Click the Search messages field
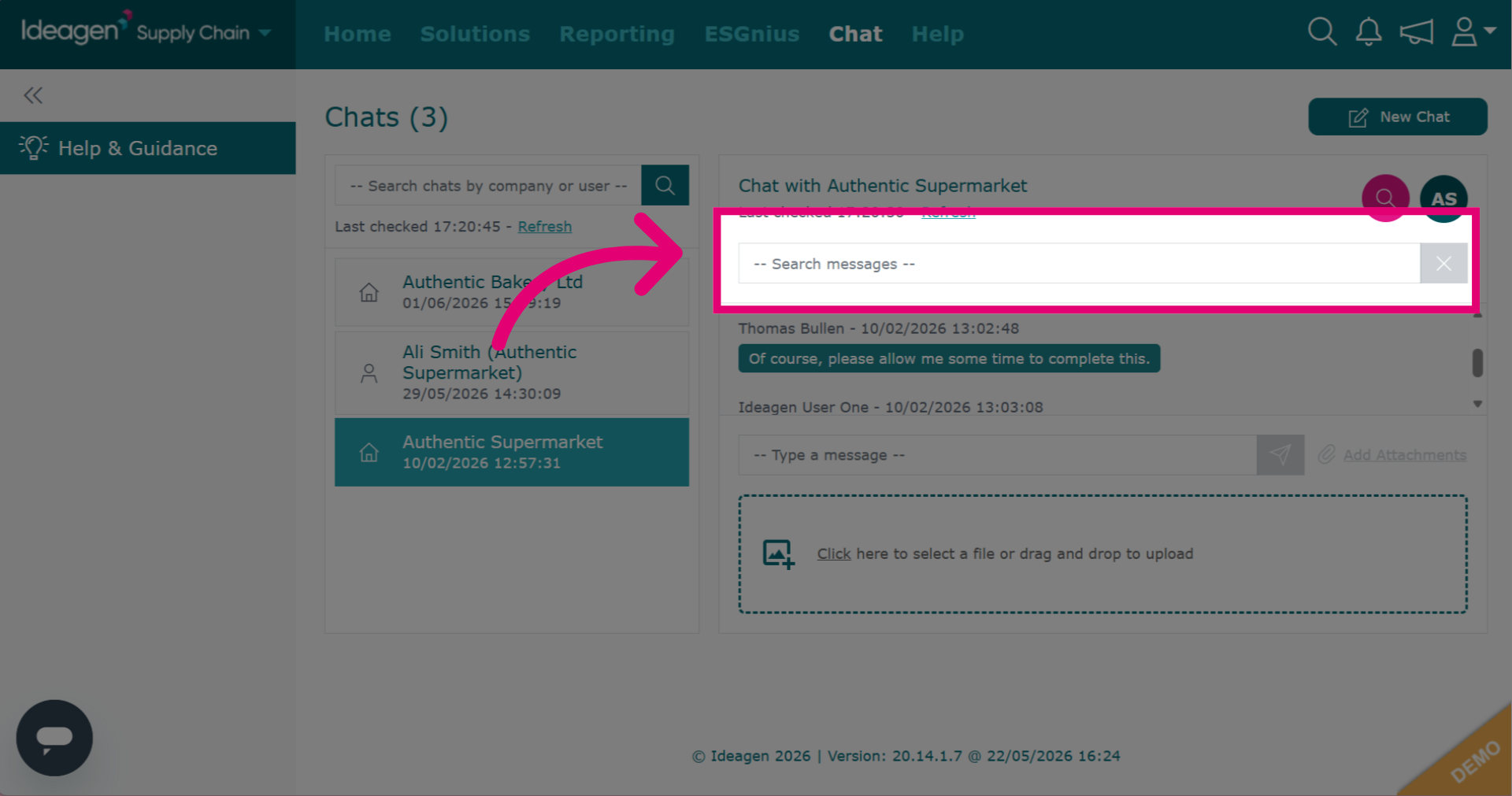Viewport: 1512px width, 796px height. pyautogui.click(x=1079, y=264)
